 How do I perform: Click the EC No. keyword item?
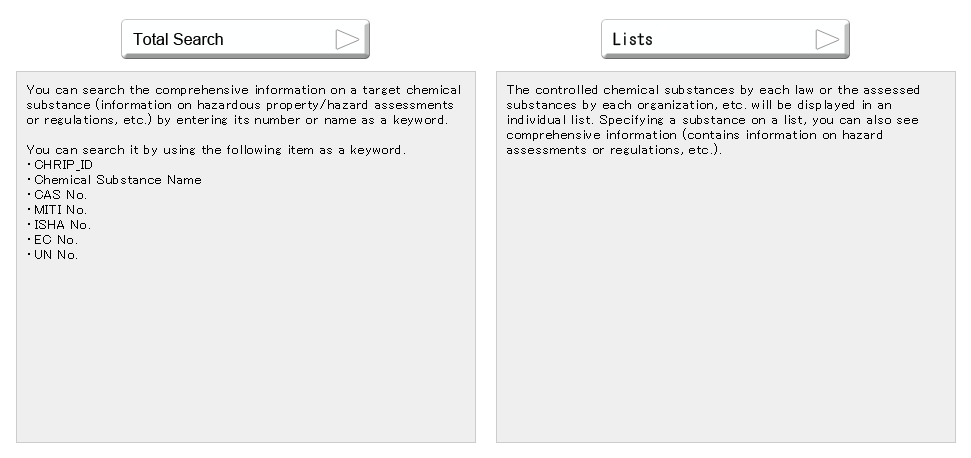pos(55,240)
